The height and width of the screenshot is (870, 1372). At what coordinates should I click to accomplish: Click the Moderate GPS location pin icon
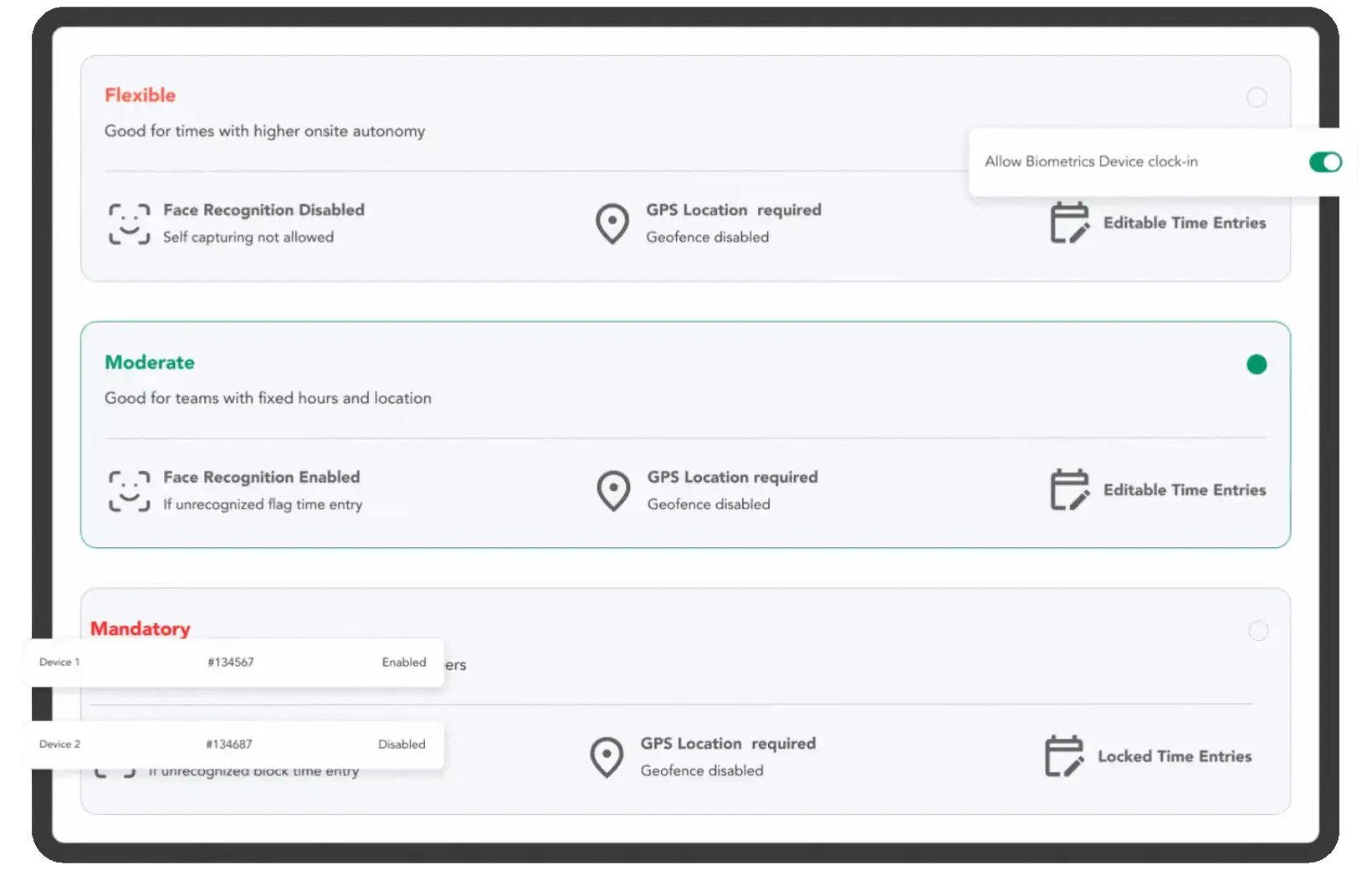tap(613, 490)
